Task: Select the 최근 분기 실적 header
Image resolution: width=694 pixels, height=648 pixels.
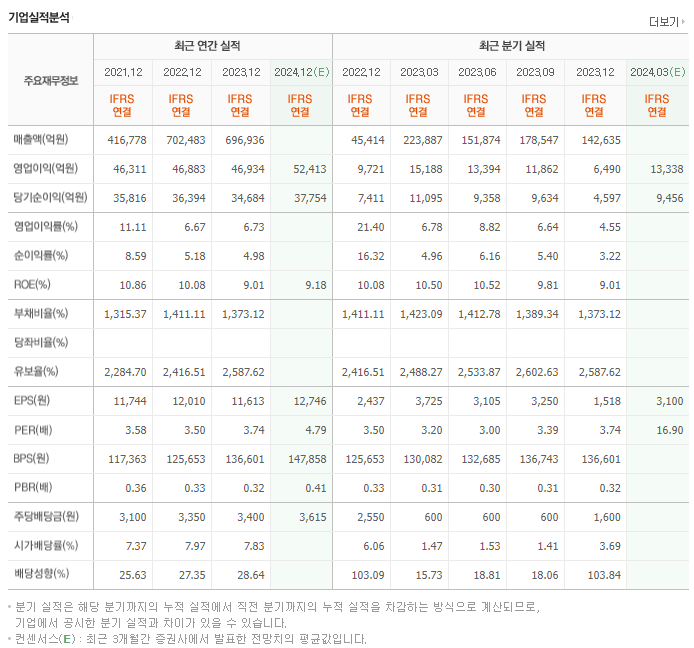Action: [x=512, y=46]
